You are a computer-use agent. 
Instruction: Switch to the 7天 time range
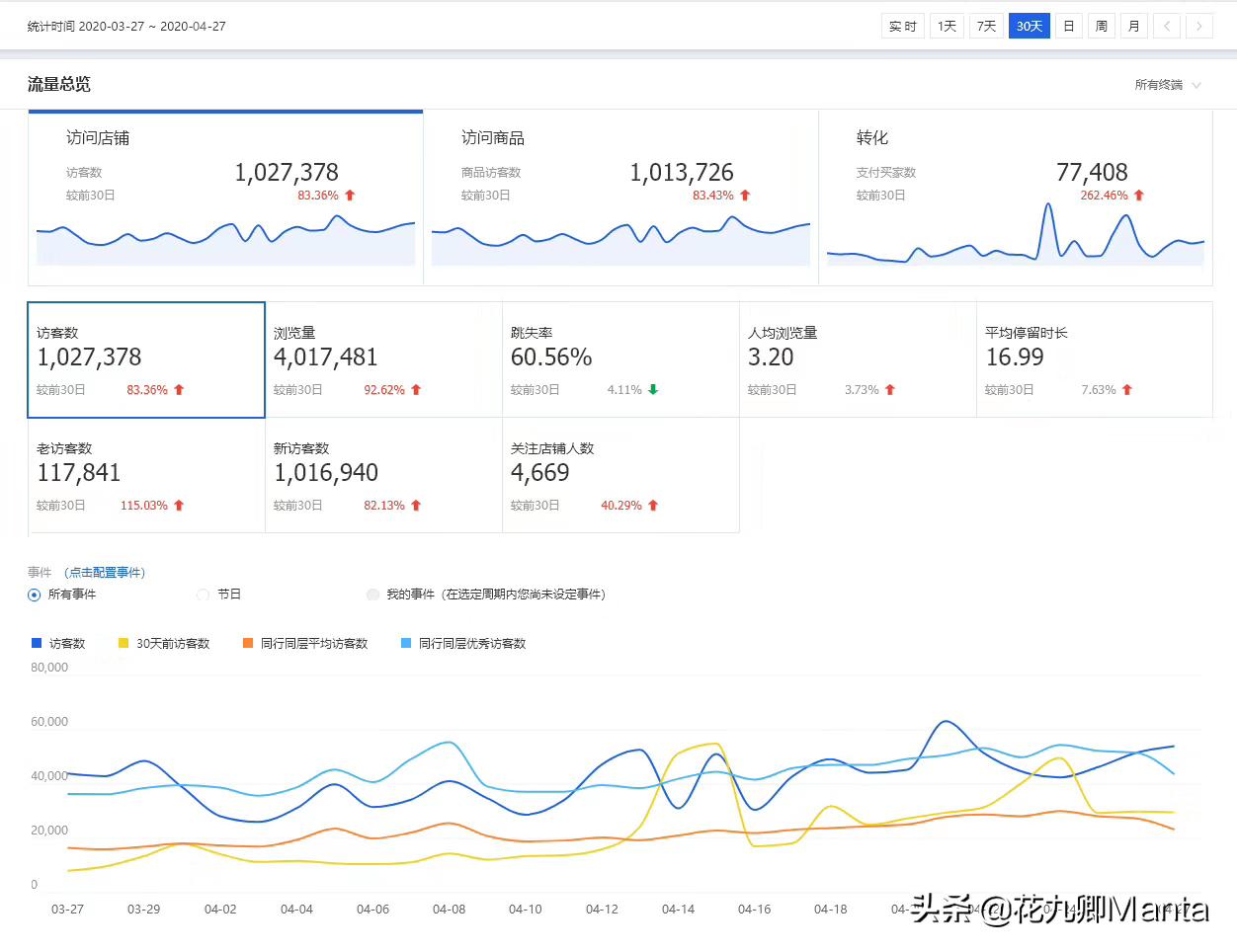pos(985,26)
